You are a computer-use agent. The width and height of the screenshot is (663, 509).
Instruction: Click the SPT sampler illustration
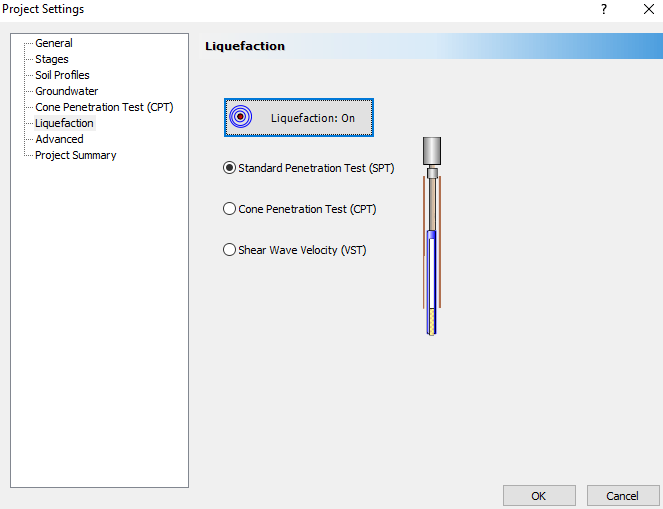point(432,235)
